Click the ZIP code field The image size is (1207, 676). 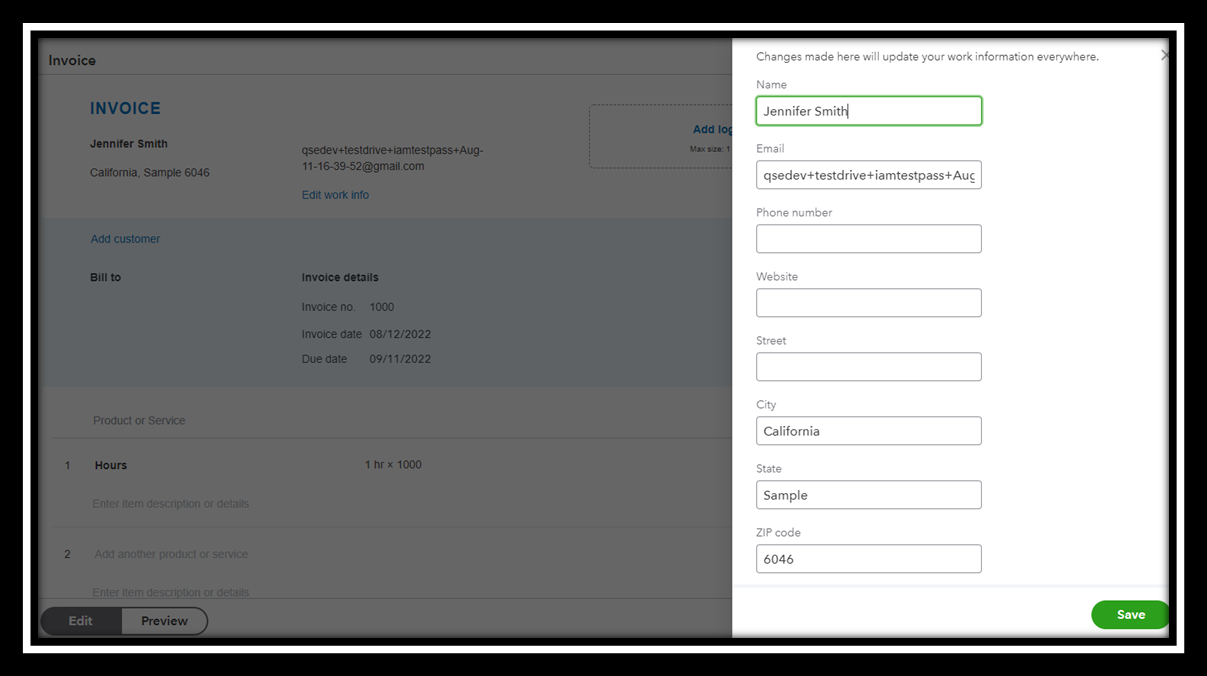(x=868, y=559)
